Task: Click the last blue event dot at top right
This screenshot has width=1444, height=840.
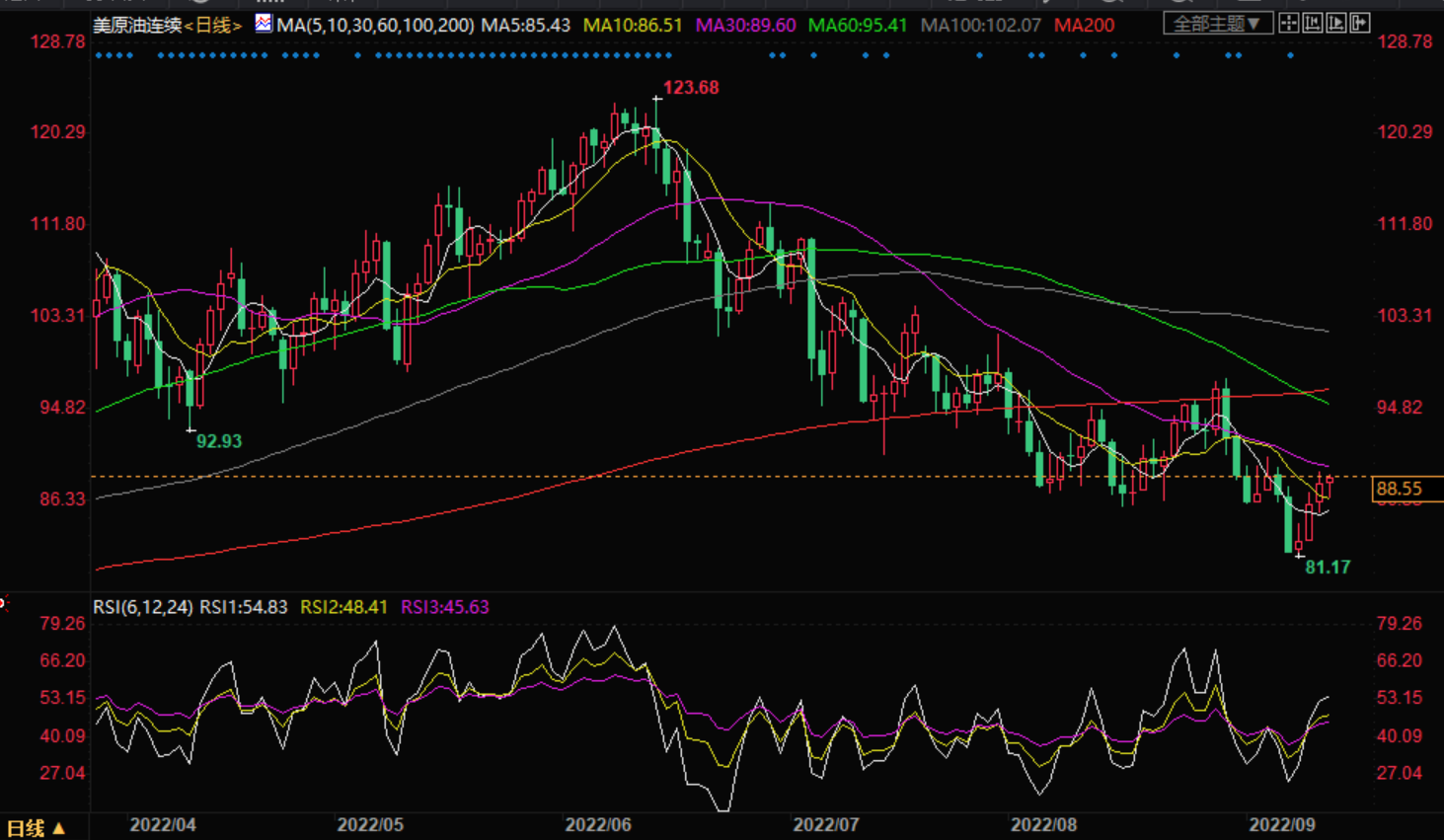Action: click(1290, 56)
